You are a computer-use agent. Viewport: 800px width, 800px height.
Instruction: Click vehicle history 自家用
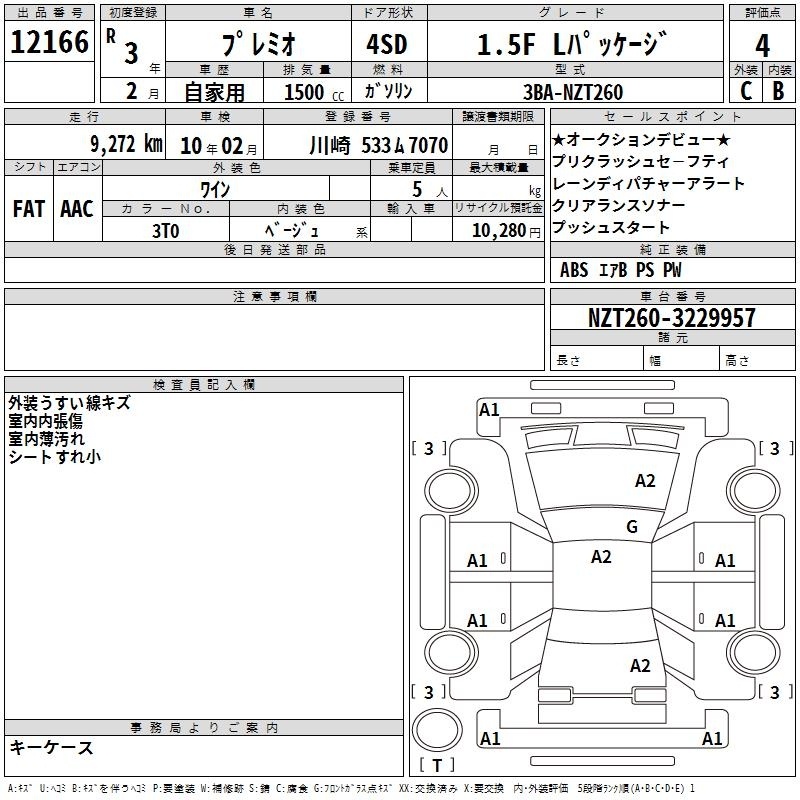coord(214,92)
